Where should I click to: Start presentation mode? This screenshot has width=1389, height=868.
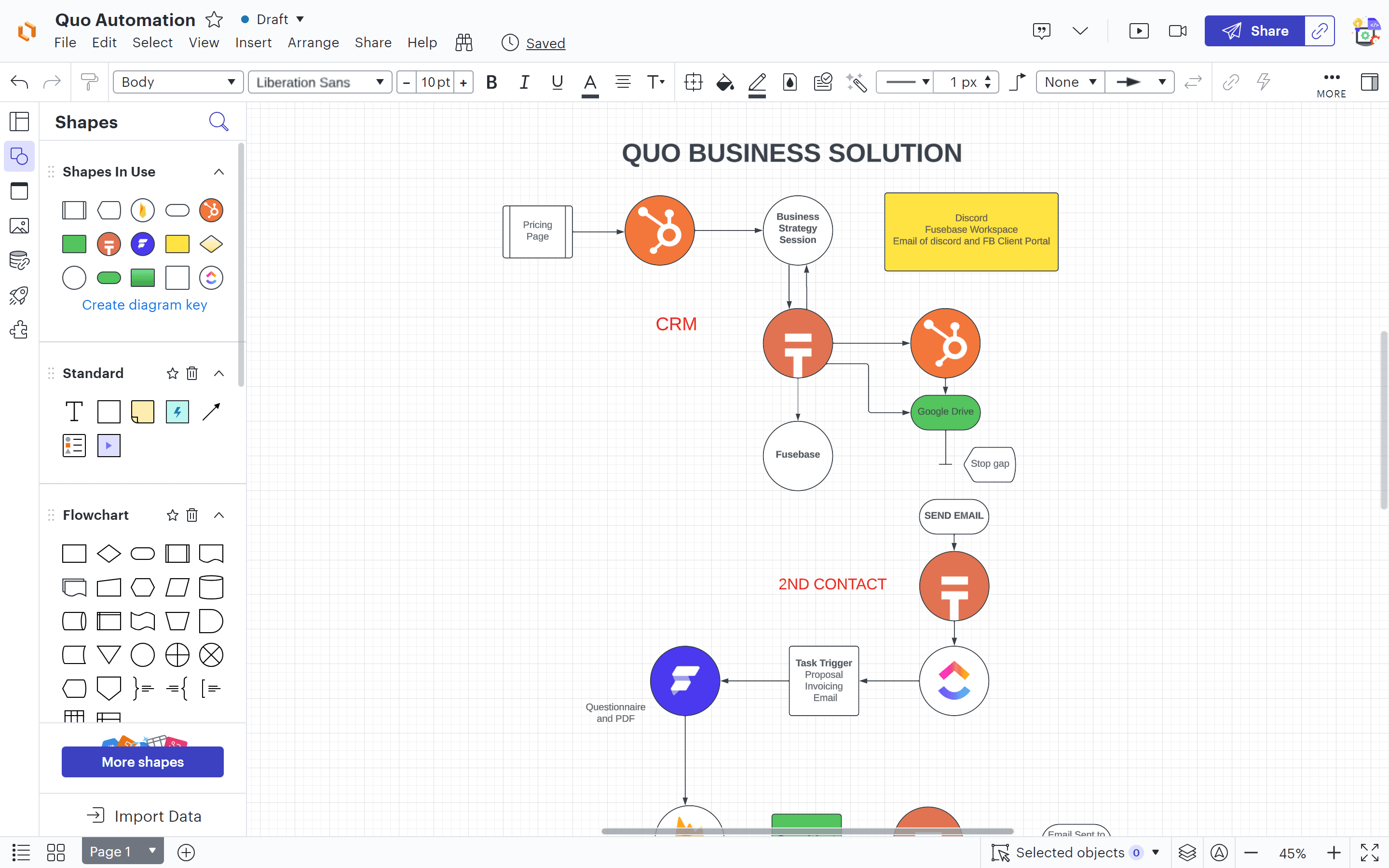tap(1139, 31)
